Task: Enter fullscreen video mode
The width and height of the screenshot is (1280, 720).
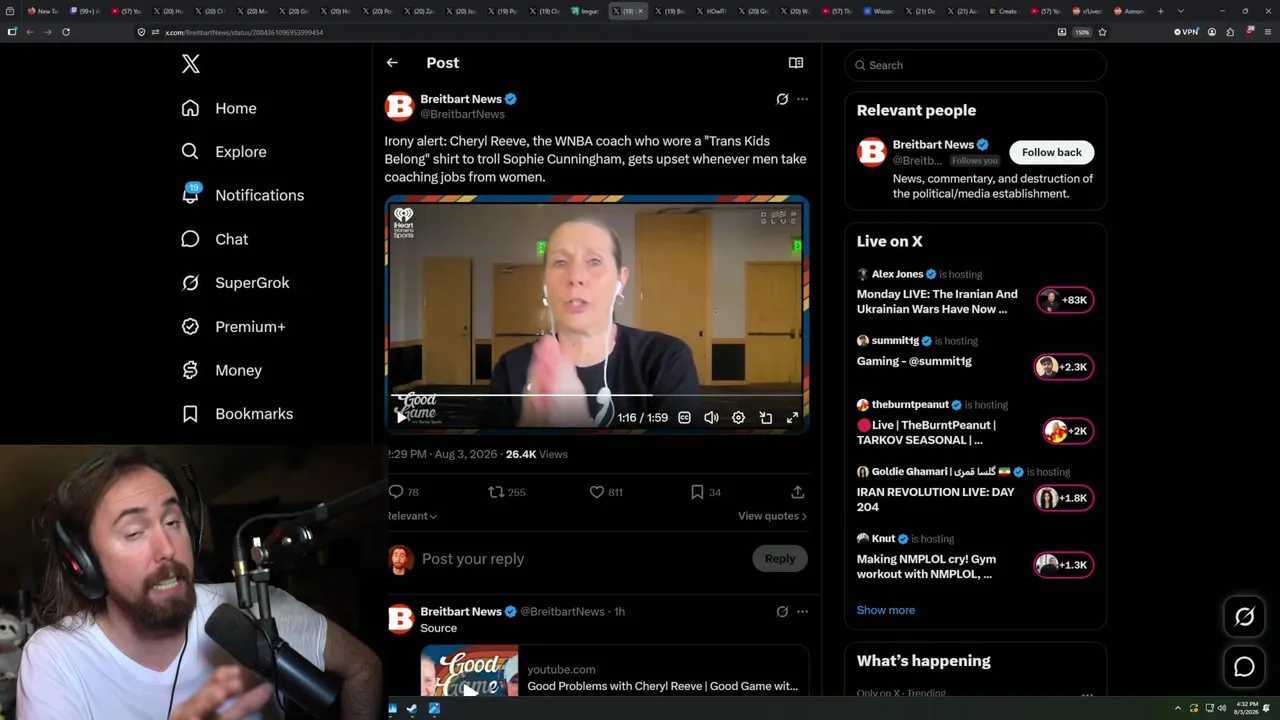Action: pos(792,418)
